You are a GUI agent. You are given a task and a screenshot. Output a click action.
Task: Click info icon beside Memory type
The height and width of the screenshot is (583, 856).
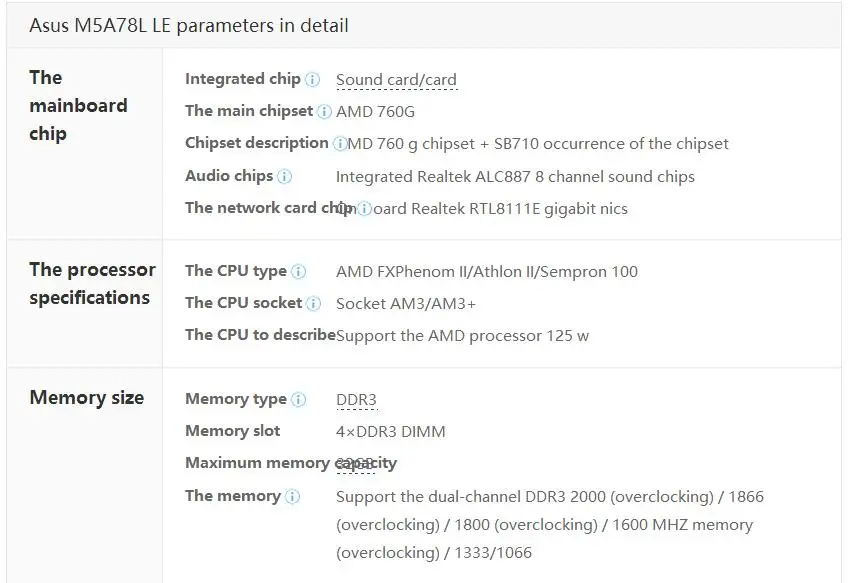(x=298, y=400)
